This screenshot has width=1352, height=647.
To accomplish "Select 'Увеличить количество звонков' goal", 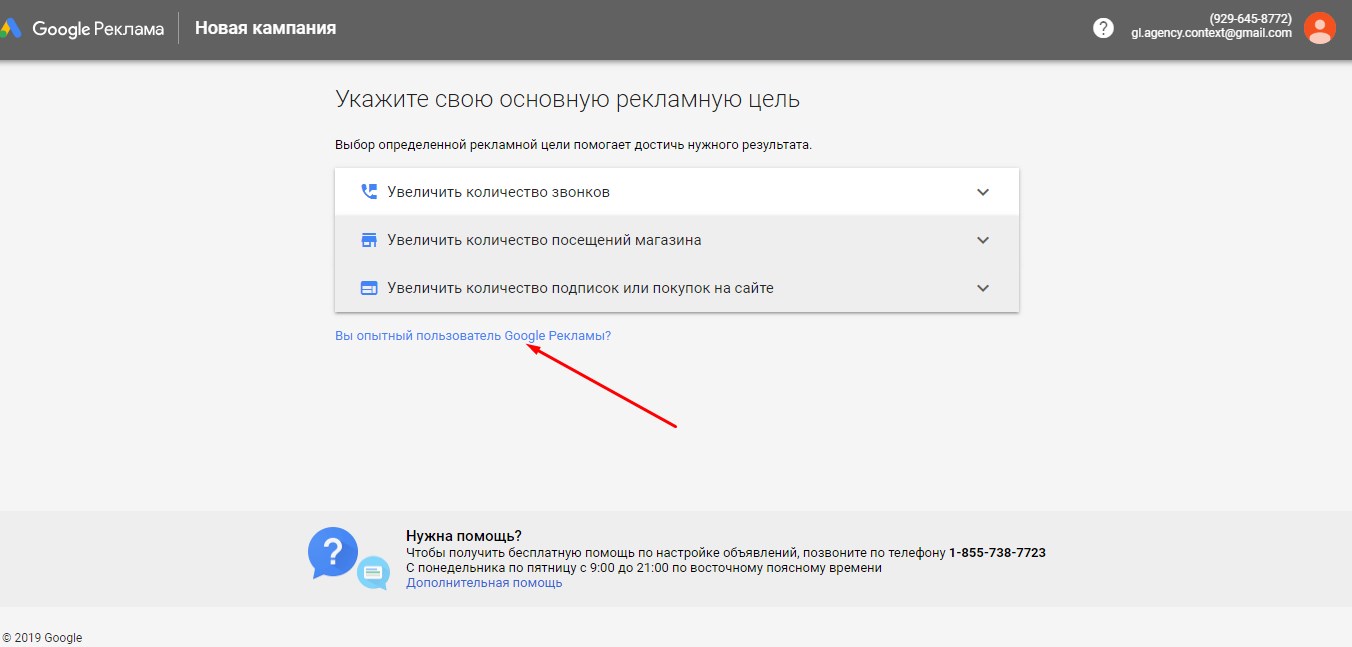I will (x=677, y=192).
